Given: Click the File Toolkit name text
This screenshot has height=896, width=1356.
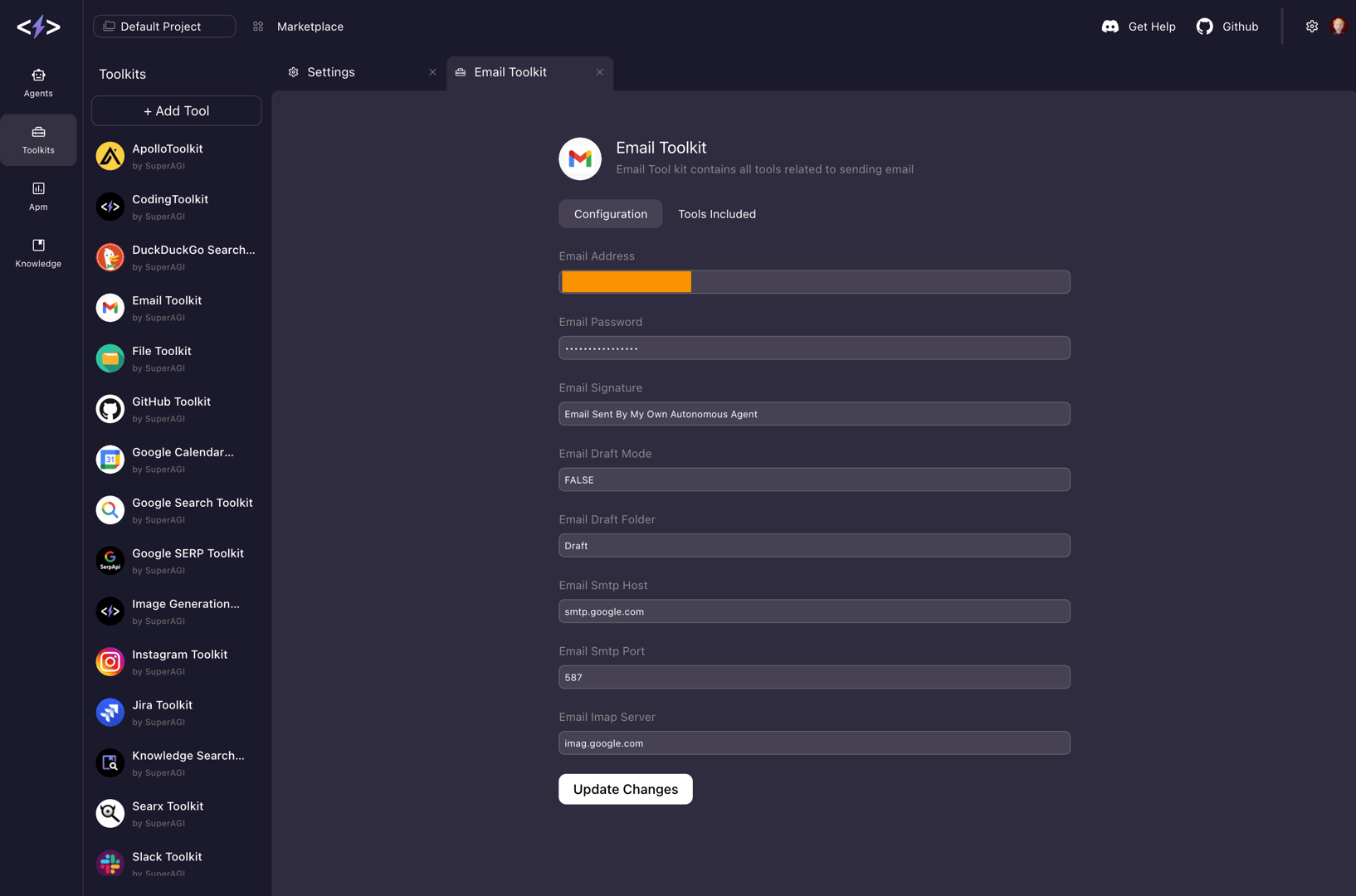Looking at the screenshot, I should point(161,351).
